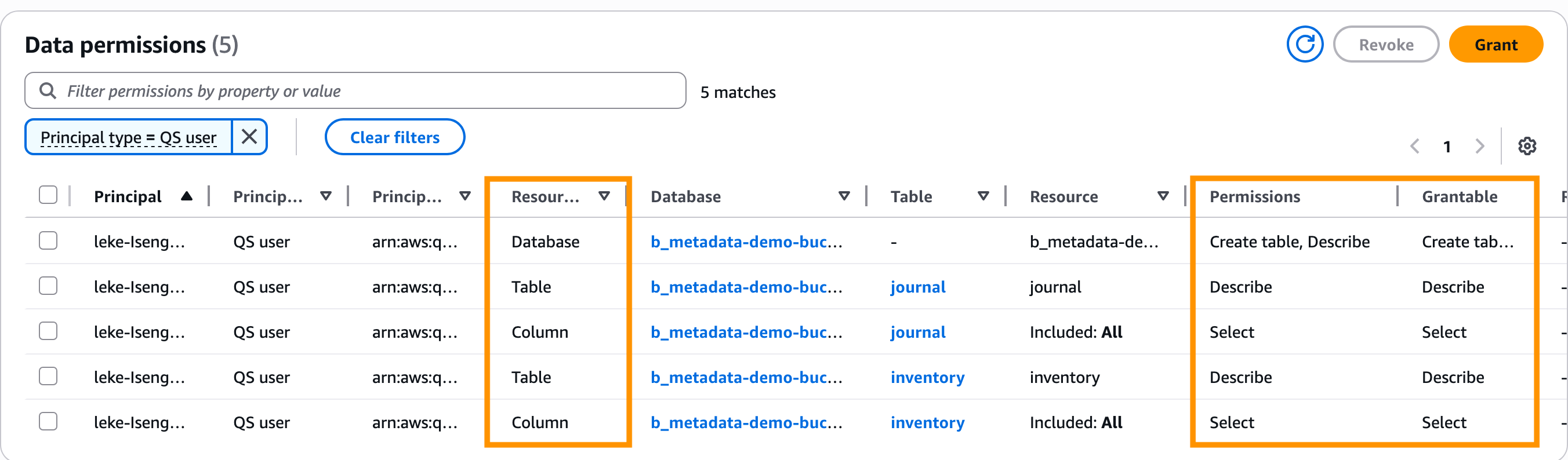This screenshot has width=1568, height=460.
Task: Sort by third Princip... column arrow
Action: [x=465, y=196]
